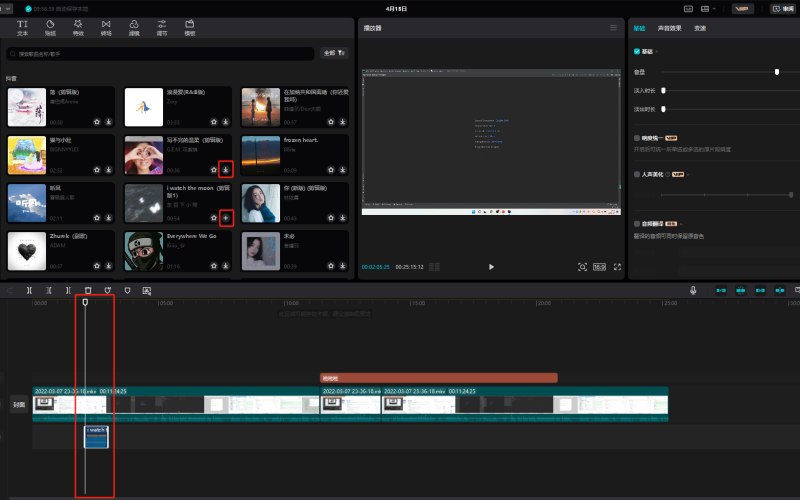Open the transitions panel with the bowtie icon
Image resolution: width=800 pixels, height=500 pixels.
coord(106,28)
